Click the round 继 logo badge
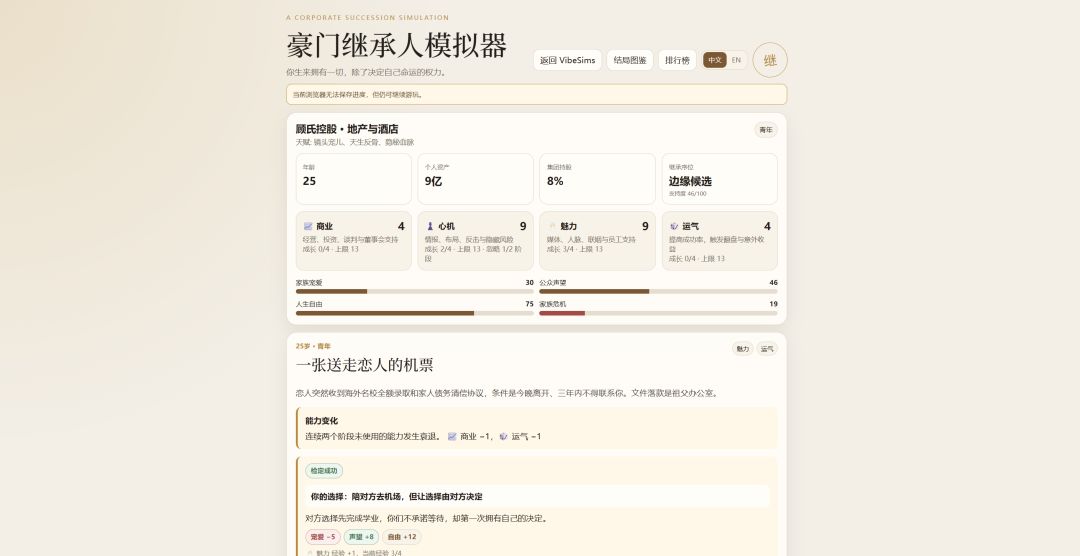1080x556 pixels. click(769, 60)
